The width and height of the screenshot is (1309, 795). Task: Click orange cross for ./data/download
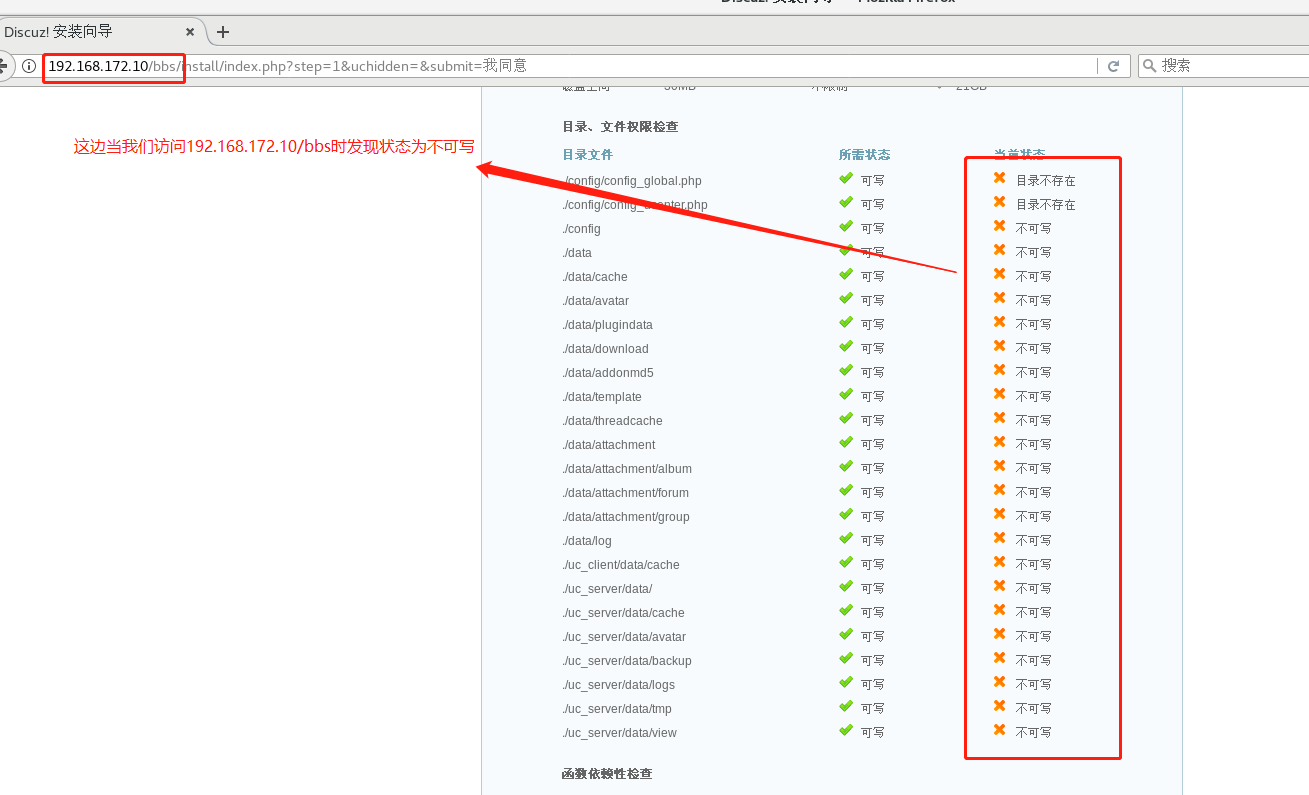coord(999,346)
